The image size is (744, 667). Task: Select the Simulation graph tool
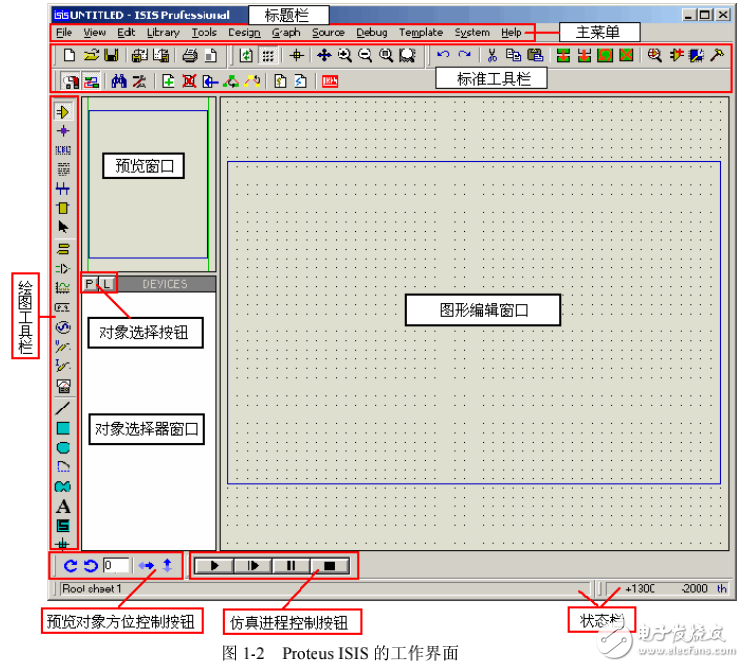pos(63,288)
